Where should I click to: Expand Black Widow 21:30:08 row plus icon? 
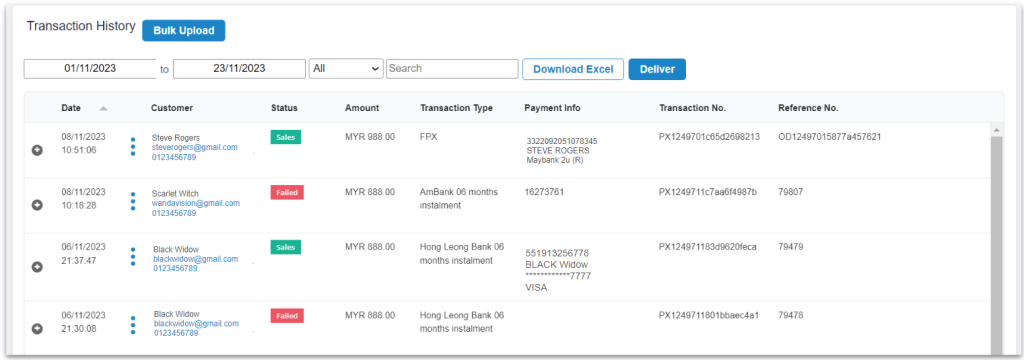[x=37, y=328]
